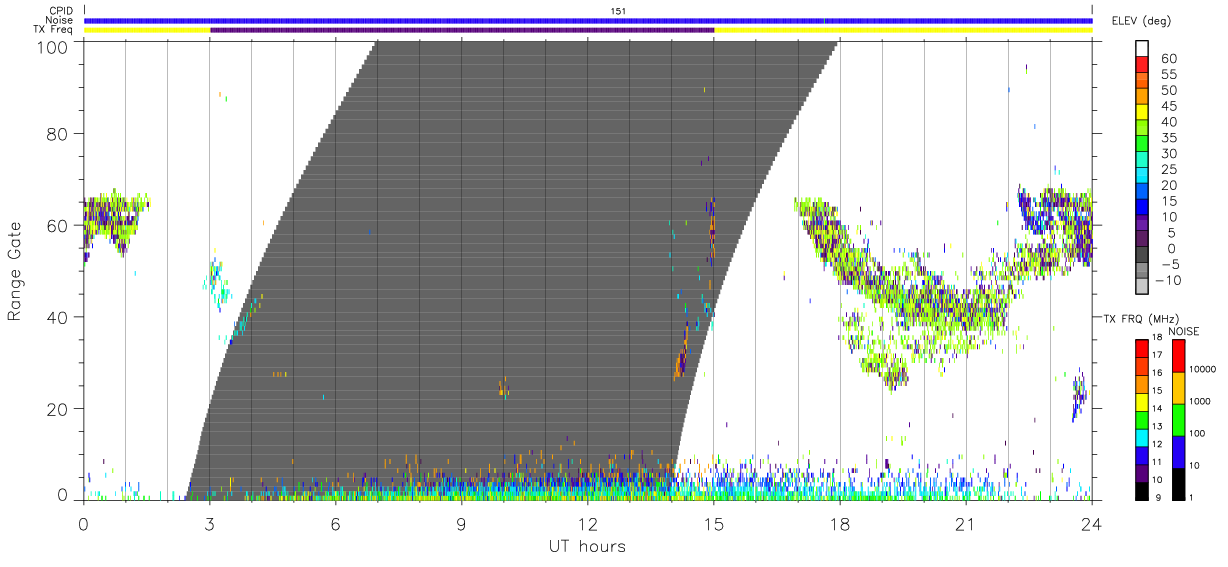Click the Range Gate tick label 80
This screenshot has width=1228, height=567.
click(59, 134)
